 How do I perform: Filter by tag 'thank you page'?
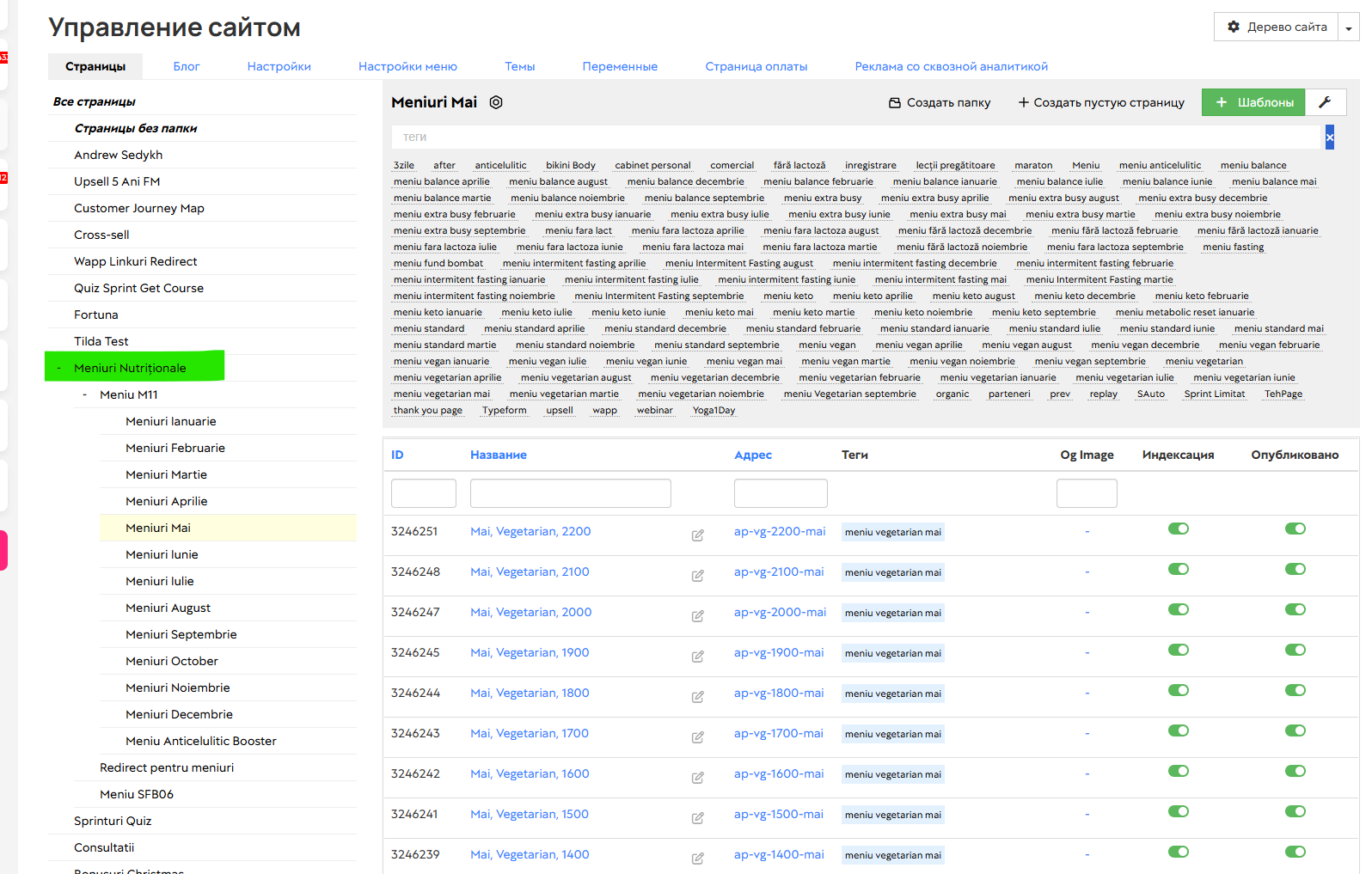[428, 410]
